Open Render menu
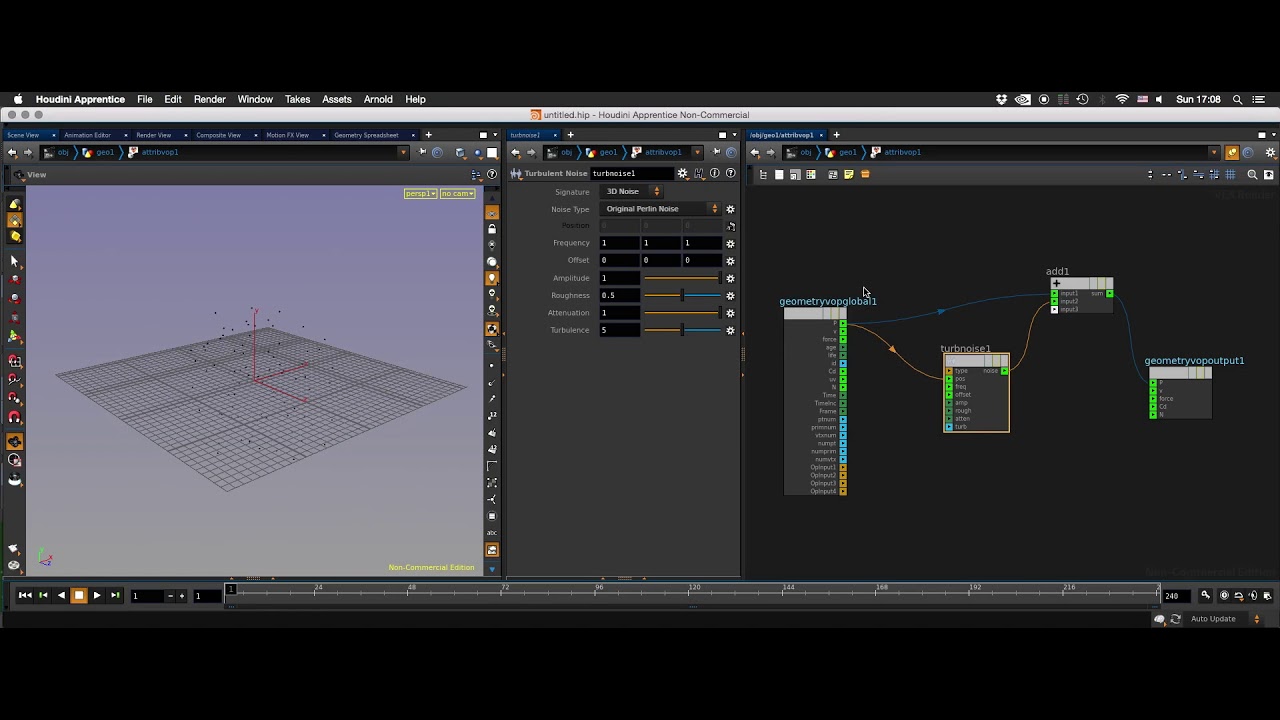 tap(210, 99)
